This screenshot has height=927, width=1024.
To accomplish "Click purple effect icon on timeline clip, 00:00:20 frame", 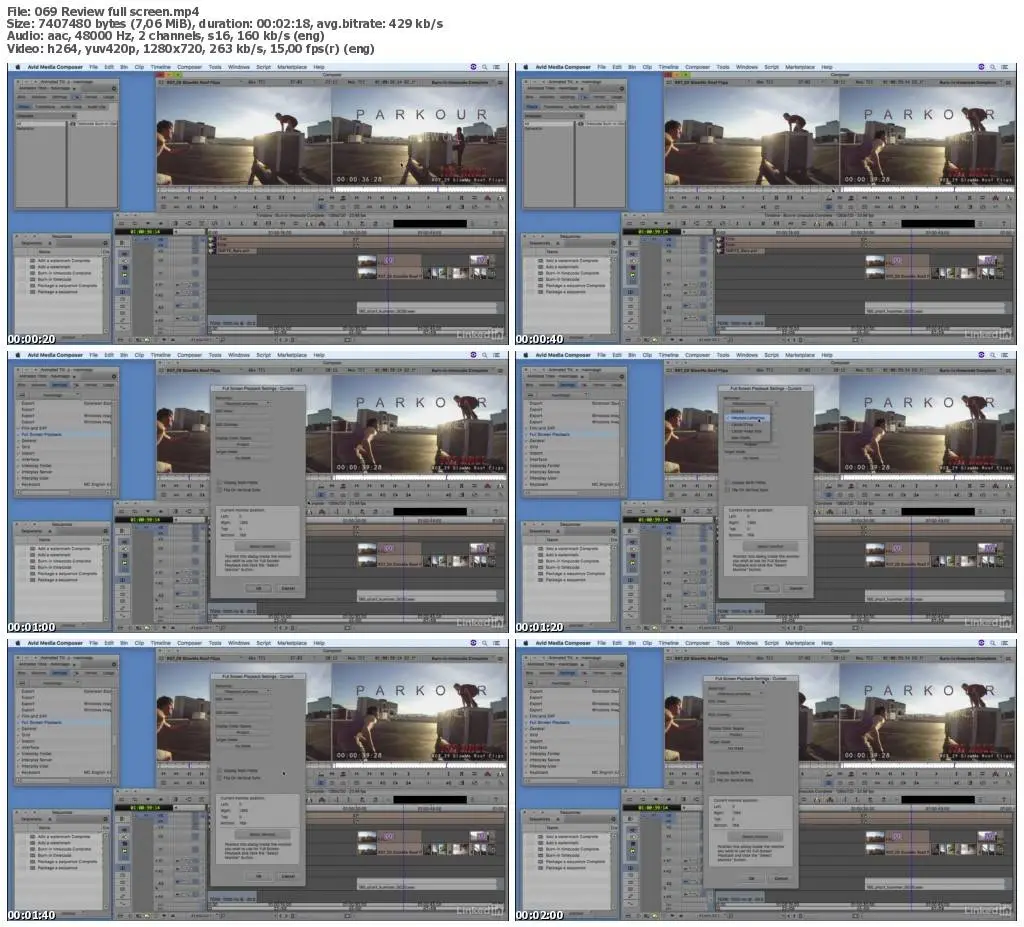I will tap(389, 260).
